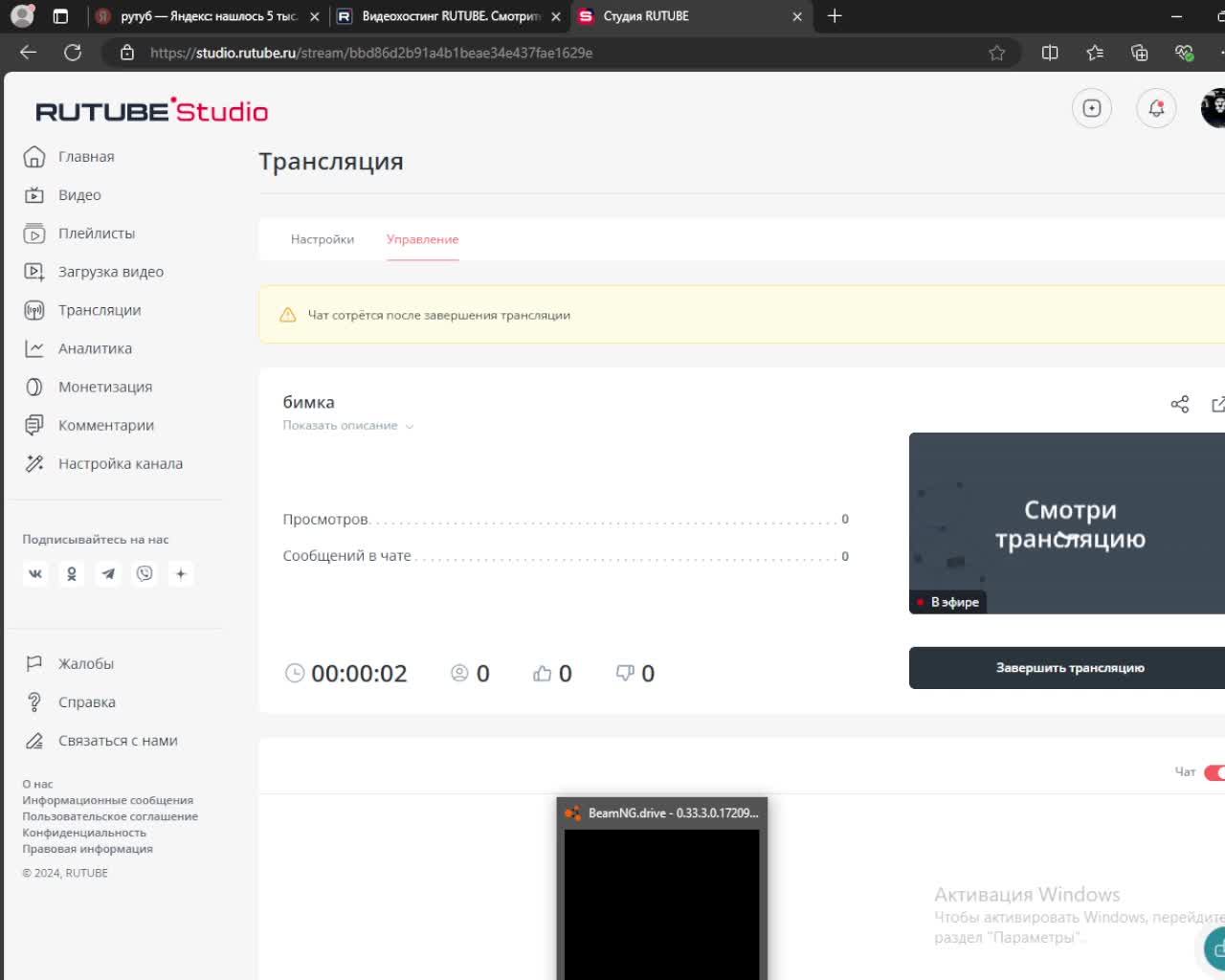Click the Трансляция page heading
This screenshot has height=980, width=1225.
coord(331,162)
